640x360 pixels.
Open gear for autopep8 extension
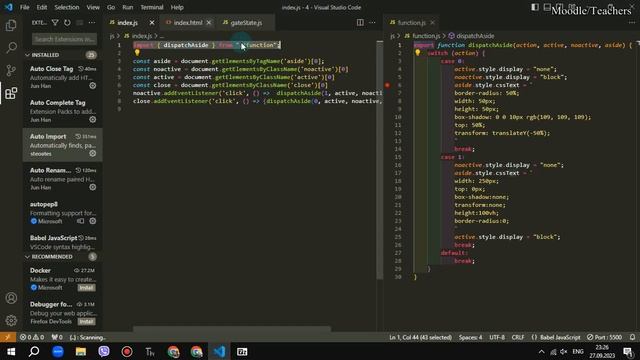tap(93, 221)
